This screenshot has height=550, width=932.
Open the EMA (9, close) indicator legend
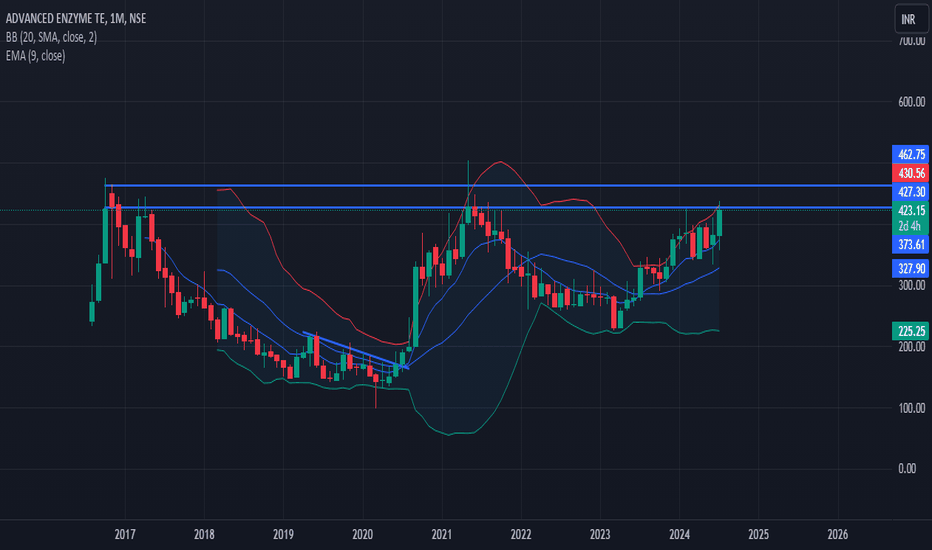[36, 56]
